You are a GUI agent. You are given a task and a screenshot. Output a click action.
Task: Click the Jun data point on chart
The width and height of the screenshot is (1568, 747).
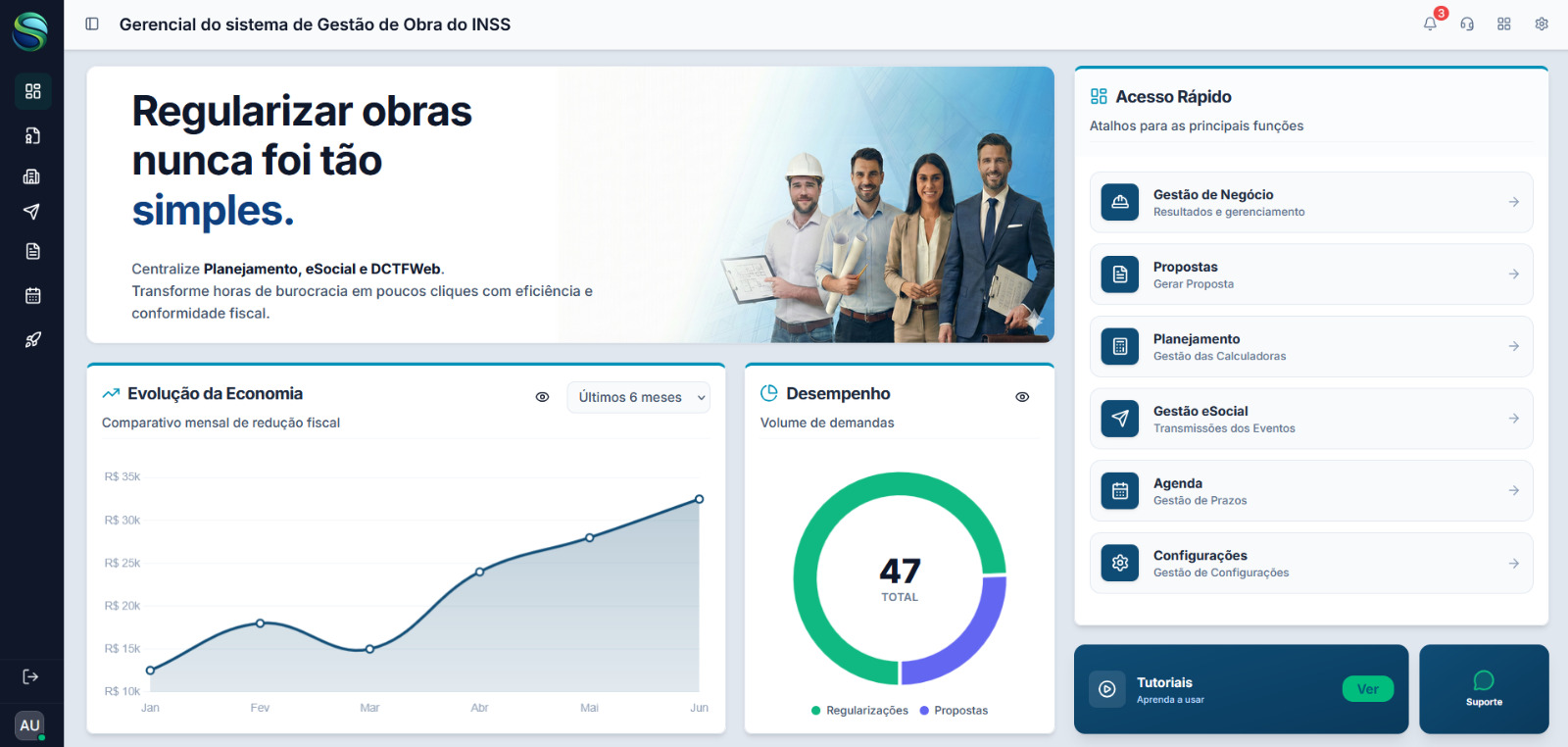[x=699, y=499]
